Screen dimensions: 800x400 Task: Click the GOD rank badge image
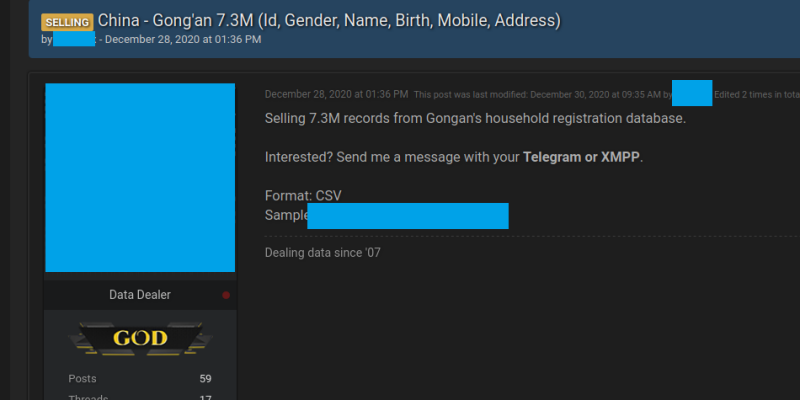tap(140, 338)
